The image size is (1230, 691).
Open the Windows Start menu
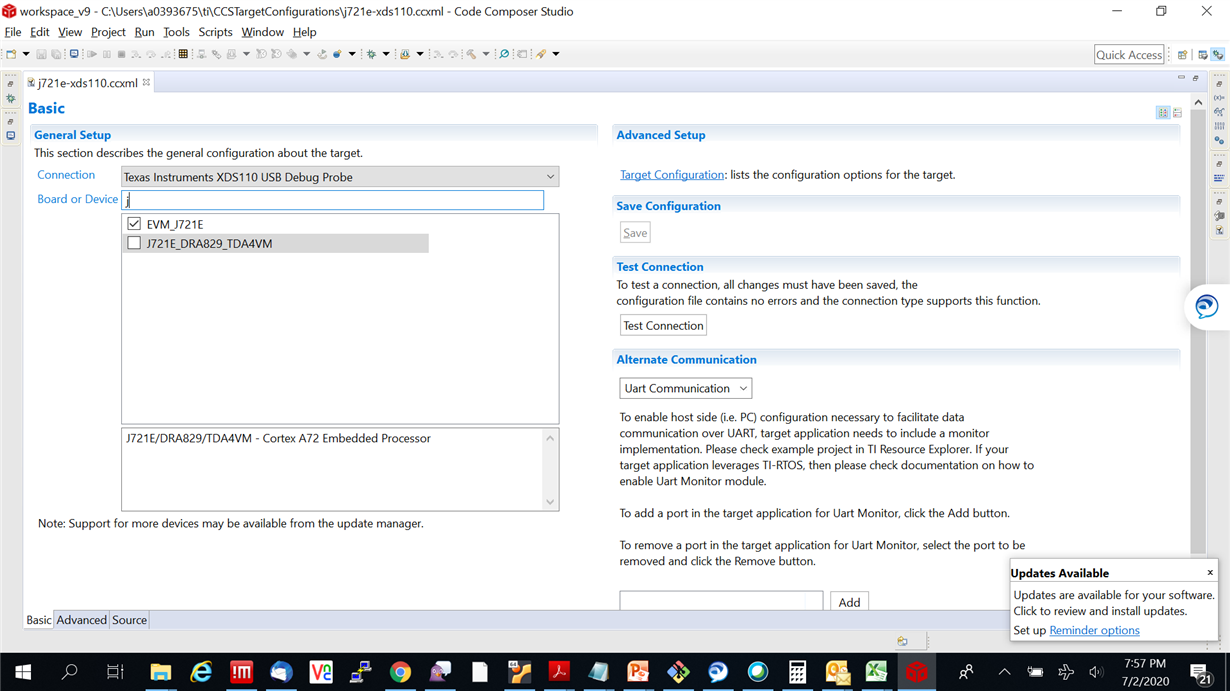click(x=22, y=672)
